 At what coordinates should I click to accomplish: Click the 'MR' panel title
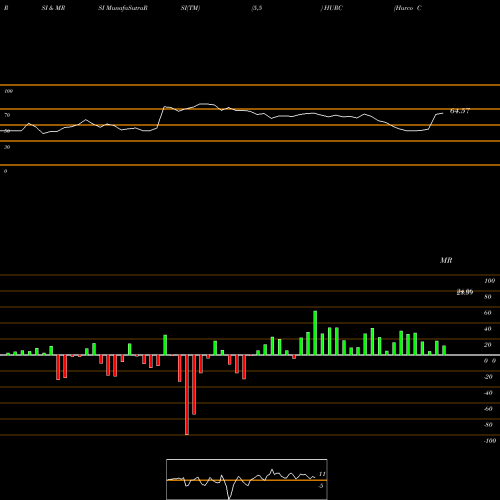point(446,260)
